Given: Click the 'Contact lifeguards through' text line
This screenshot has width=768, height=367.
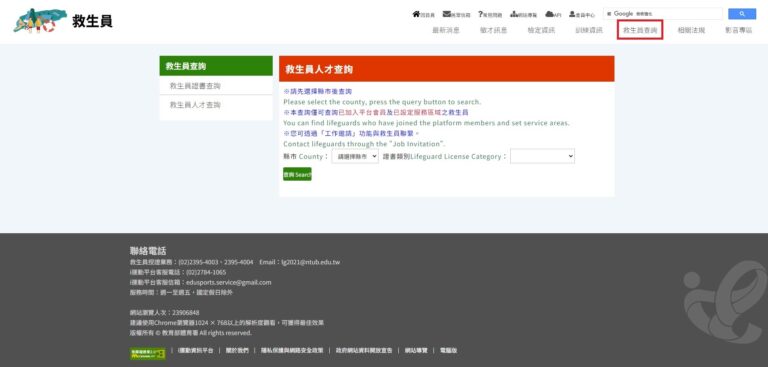Looking at the screenshot, I should (364, 144).
